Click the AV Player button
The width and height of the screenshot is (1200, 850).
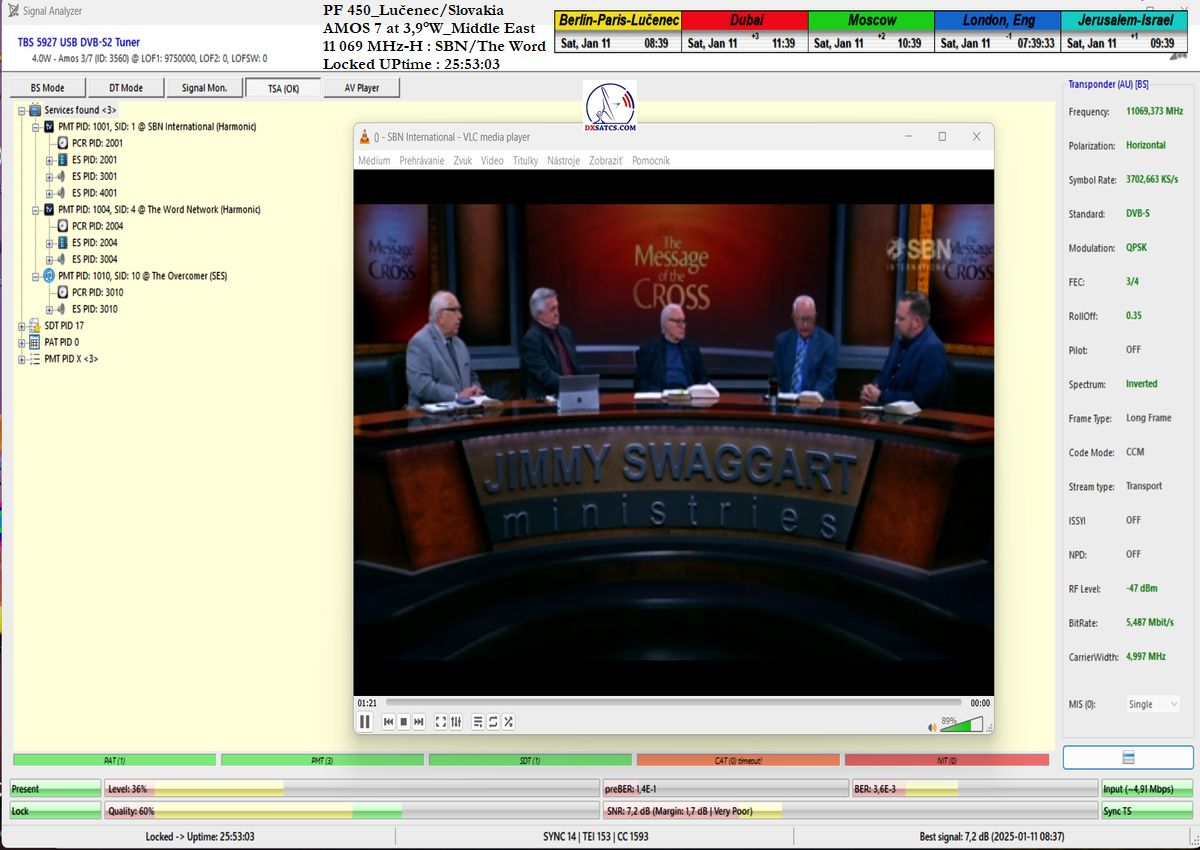[x=362, y=88]
